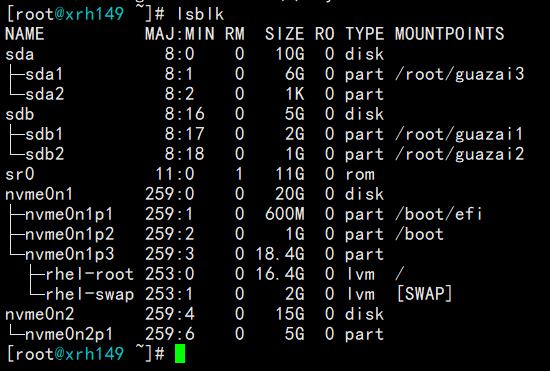The height and width of the screenshot is (371, 550).
Task: Click the /root/guazai2 mount point
Action: (460, 154)
